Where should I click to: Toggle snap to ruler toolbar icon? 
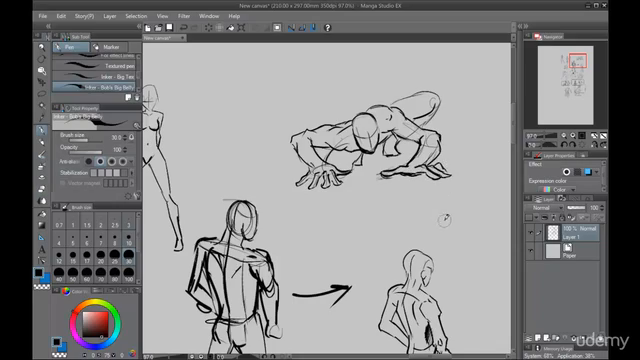[x=291, y=28]
